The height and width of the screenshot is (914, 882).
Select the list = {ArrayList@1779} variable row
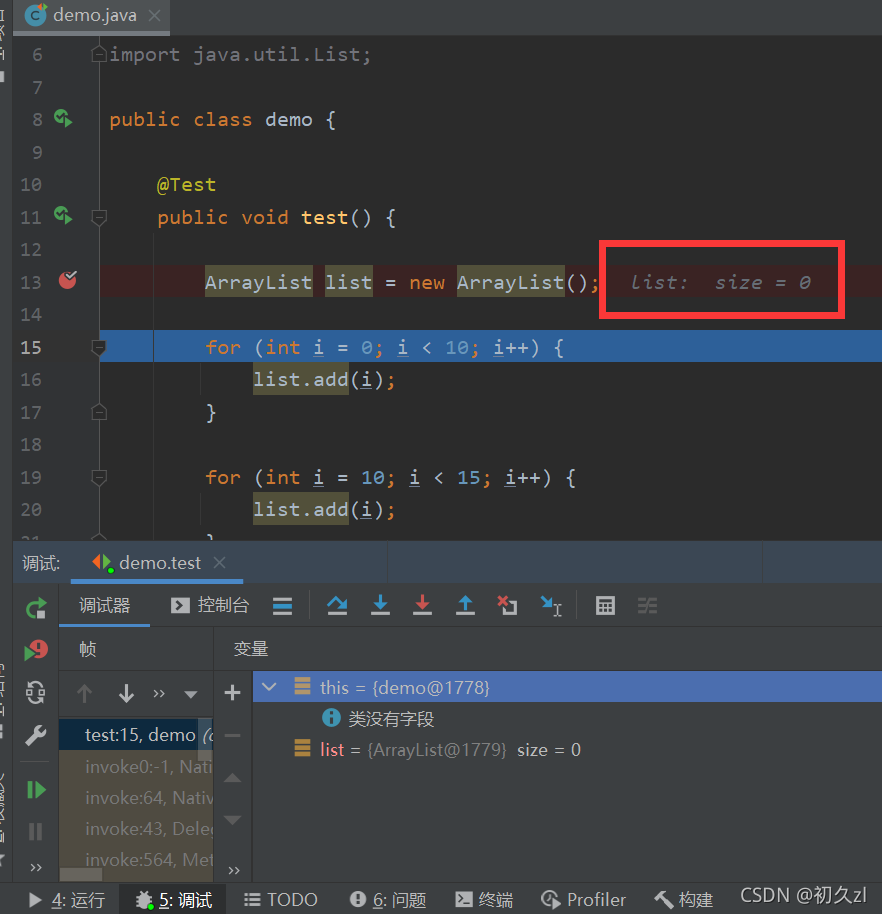click(x=567, y=750)
